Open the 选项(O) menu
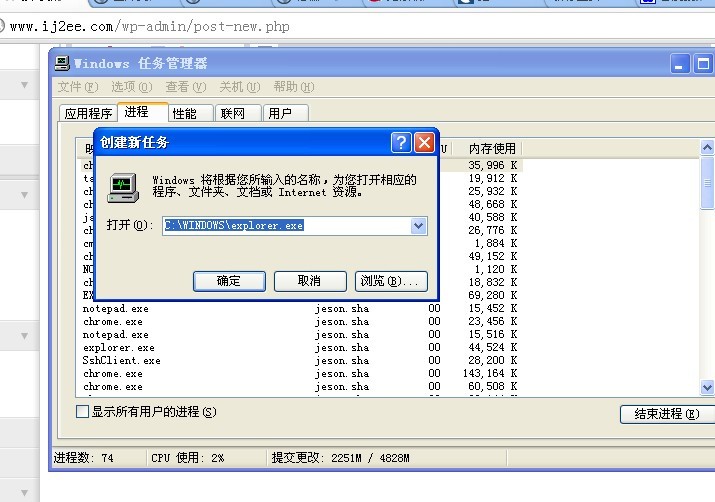Image resolution: width=715 pixels, height=502 pixels. pos(132,87)
